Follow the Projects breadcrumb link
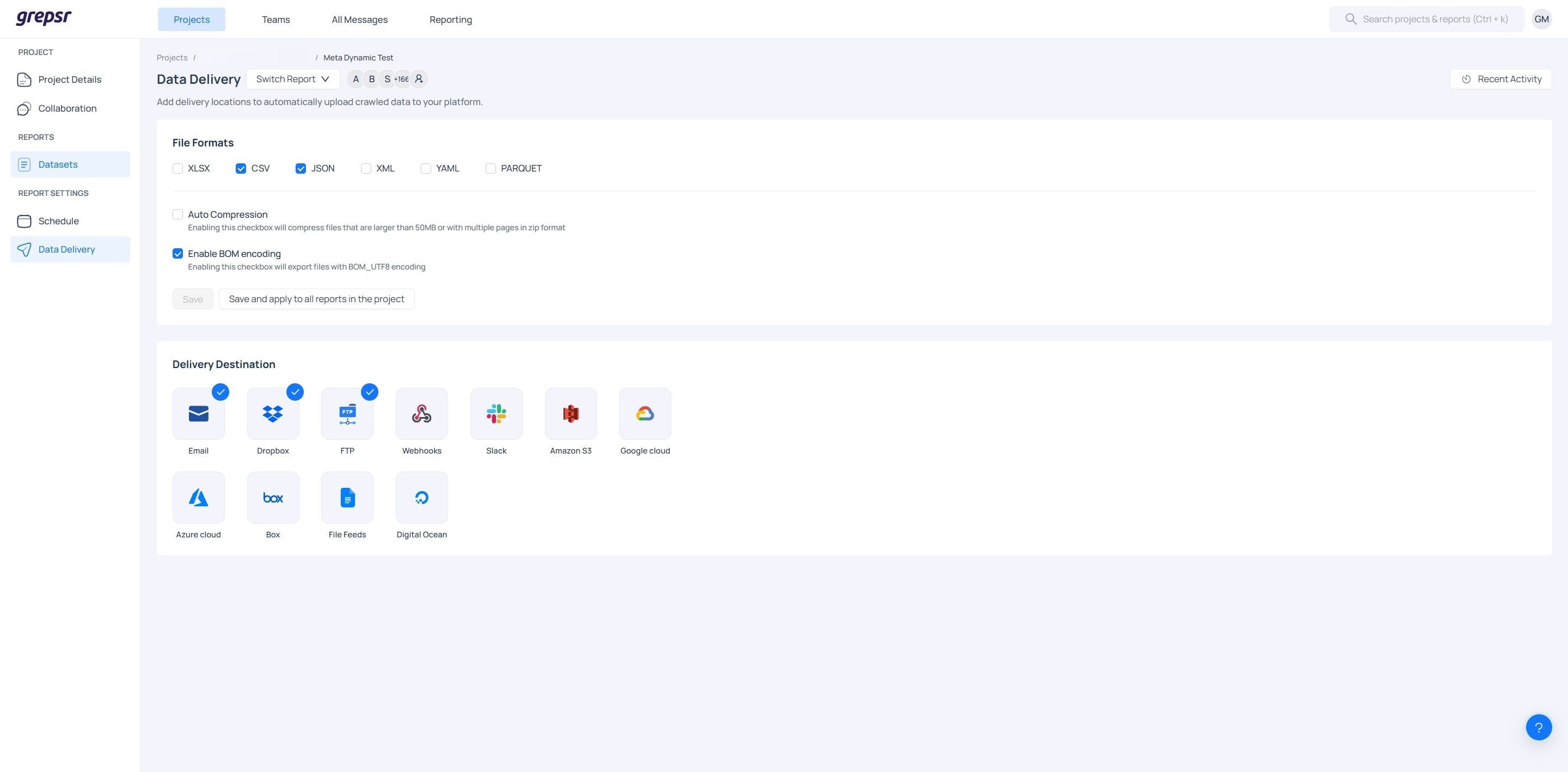 [x=172, y=58]
